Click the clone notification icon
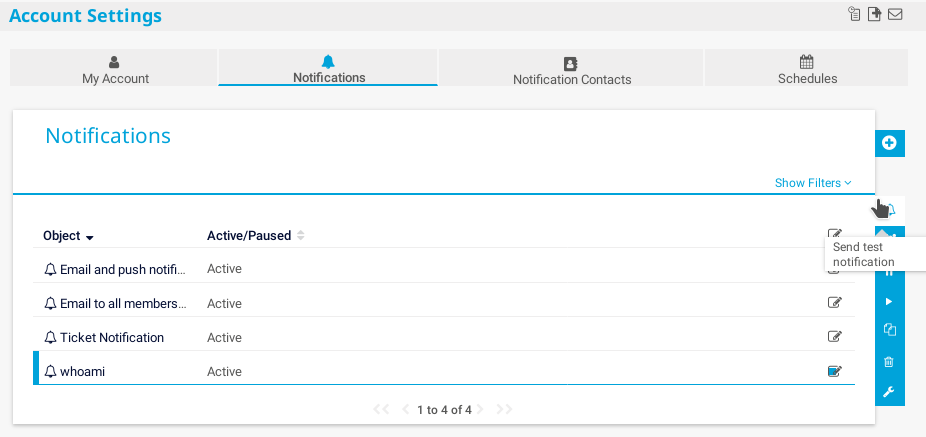This screenshot has height=437, width=926. pos(889,330)
